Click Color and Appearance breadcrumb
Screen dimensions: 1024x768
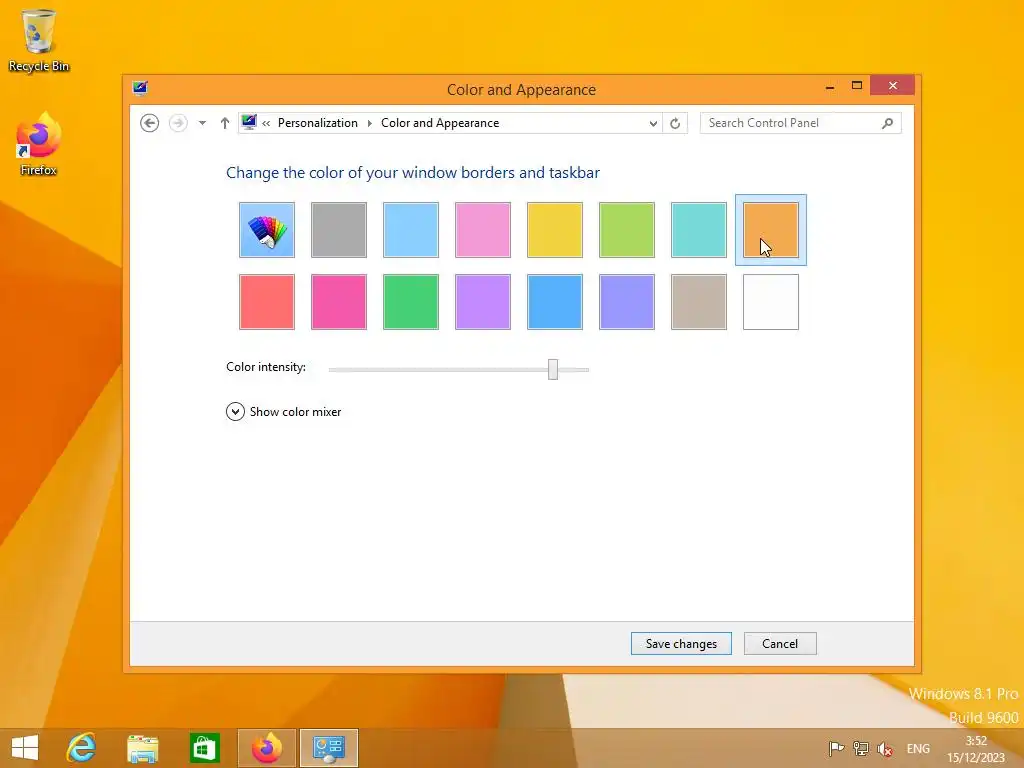(x=440, y=123)
